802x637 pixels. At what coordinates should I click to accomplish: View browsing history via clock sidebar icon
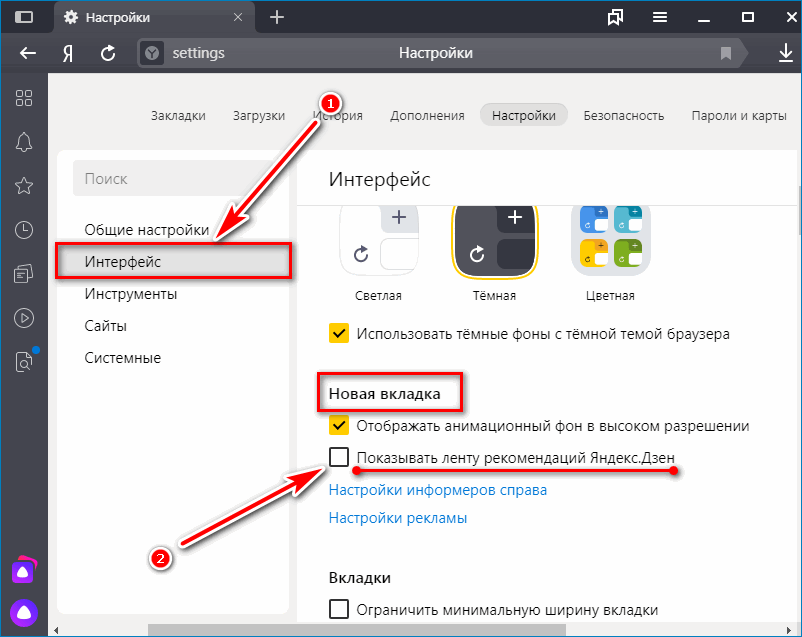[x=24, y=229]
